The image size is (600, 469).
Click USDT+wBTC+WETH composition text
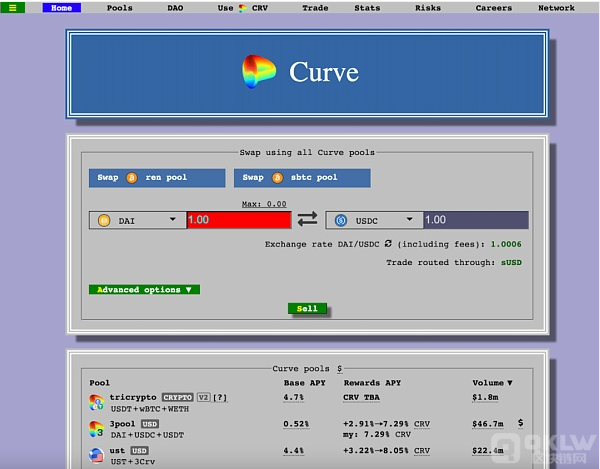150,409
